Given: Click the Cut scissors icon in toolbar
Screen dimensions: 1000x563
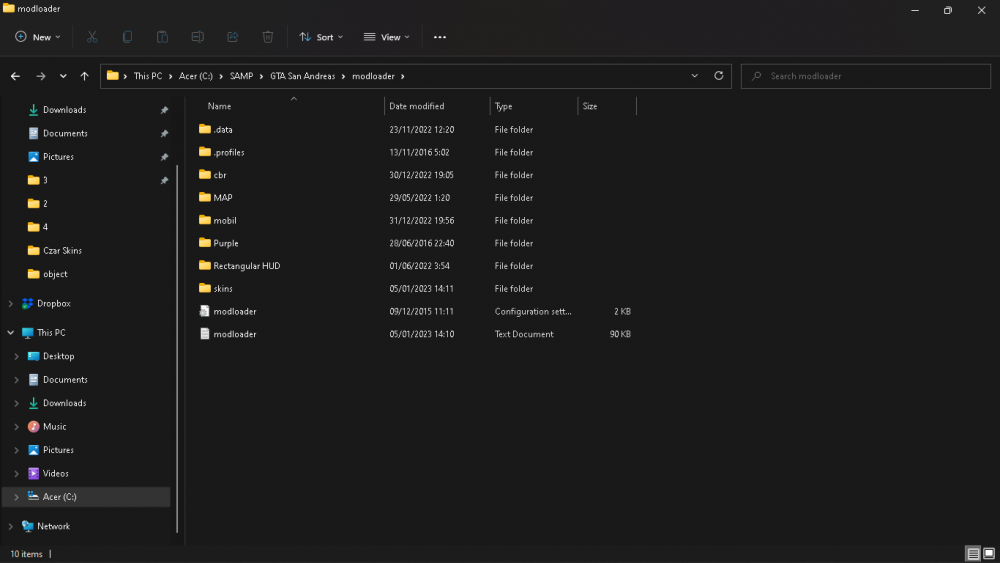Looking at the screenshot, I should click(92, 37).
